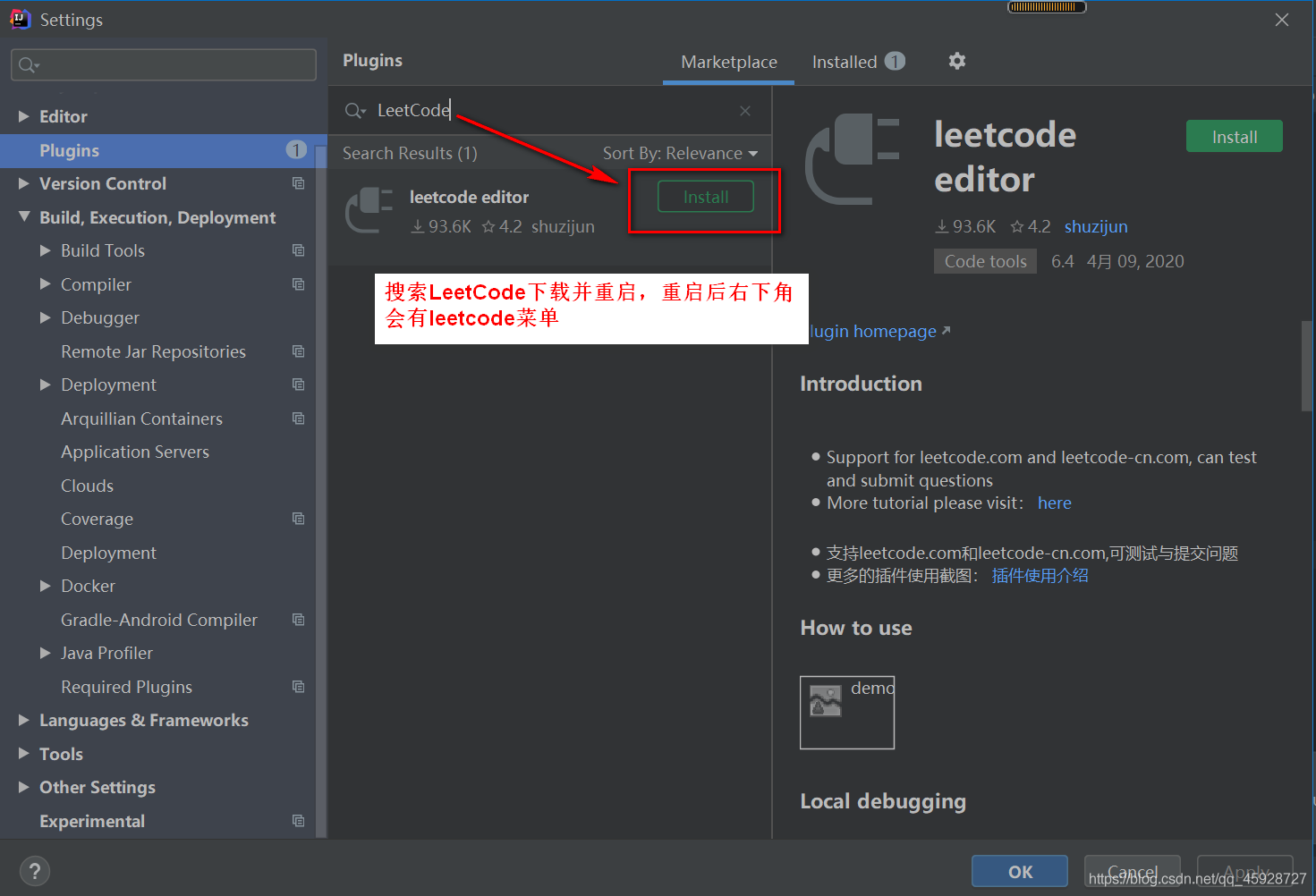The width and height of the screenshot is (1316, 896).
Task: Click project-level icon beside Gradle-Android Compiler
Action: (299, 620)
